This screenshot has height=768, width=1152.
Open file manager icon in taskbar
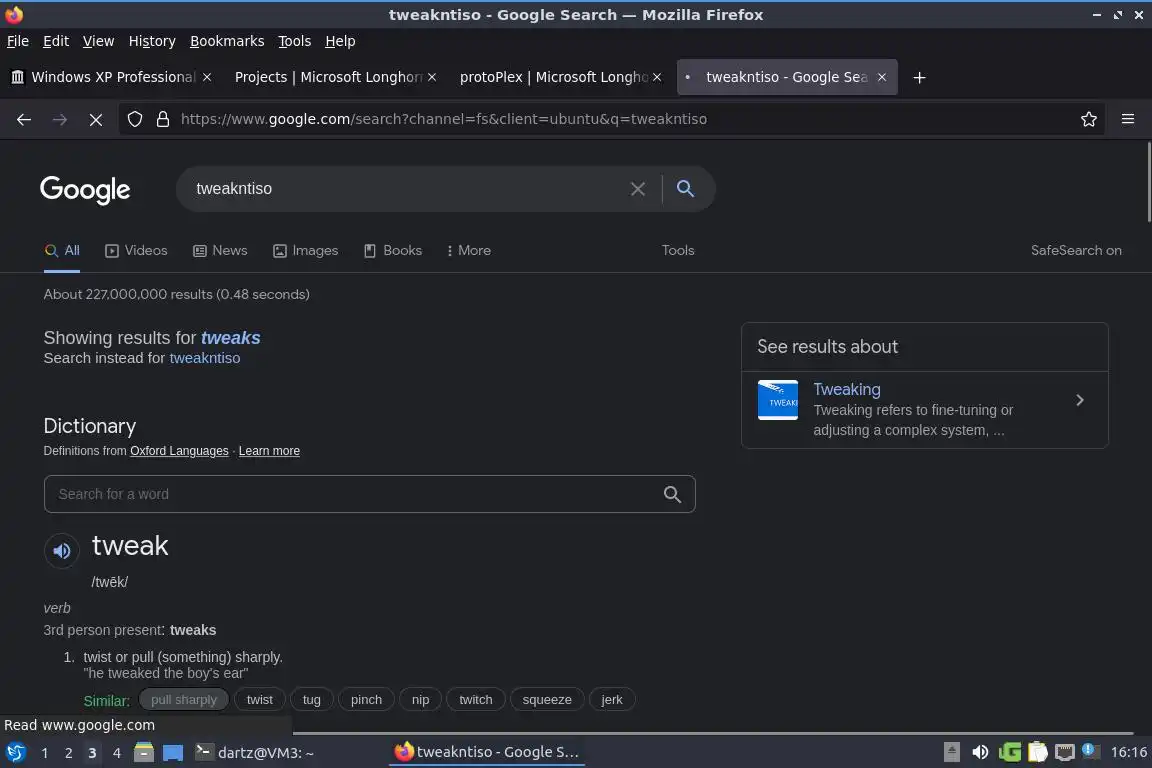tap(144, 753)
